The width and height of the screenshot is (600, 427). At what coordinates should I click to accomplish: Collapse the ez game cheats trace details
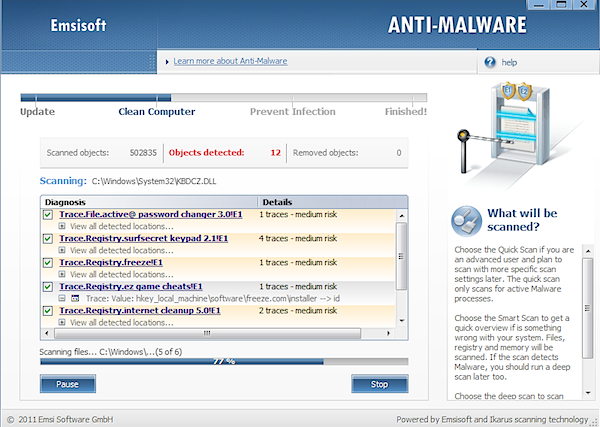pyautogui.click(x=62, y=298)
